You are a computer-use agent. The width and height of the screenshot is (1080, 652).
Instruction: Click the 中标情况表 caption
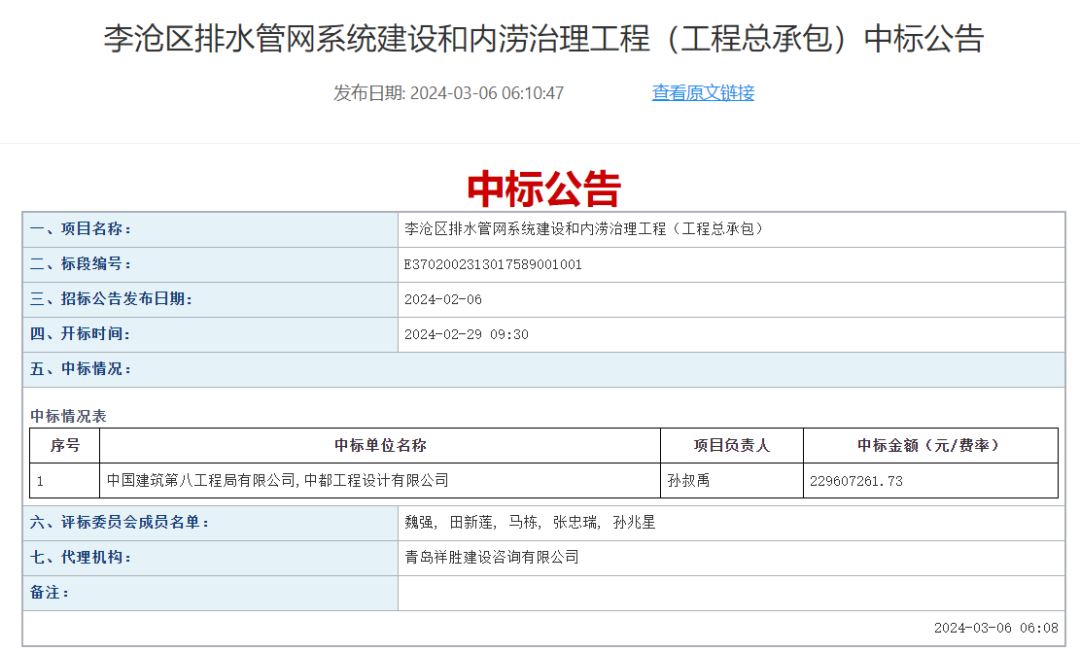pos(68,416)
